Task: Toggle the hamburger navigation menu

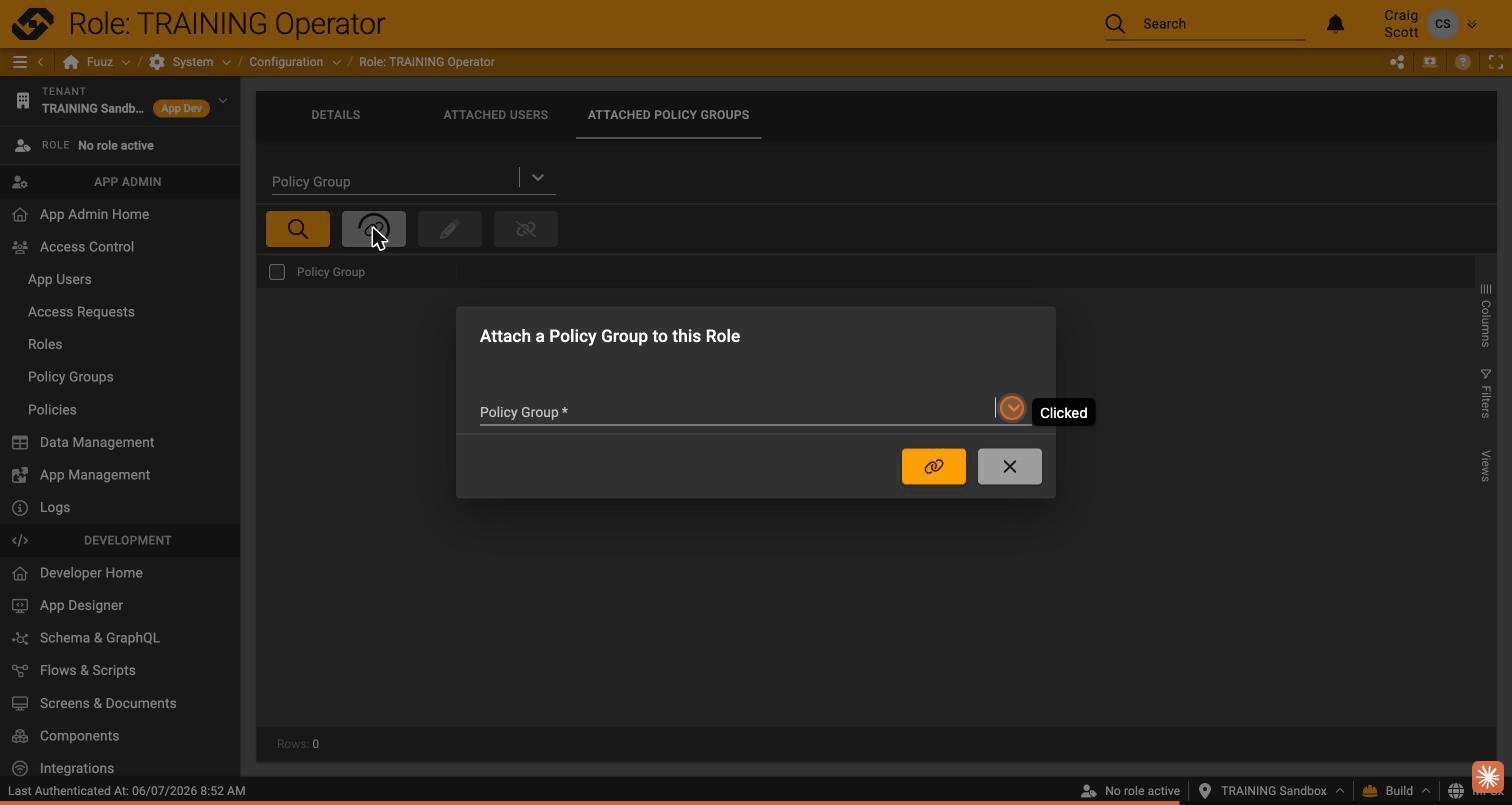Action: coord(19,62)
